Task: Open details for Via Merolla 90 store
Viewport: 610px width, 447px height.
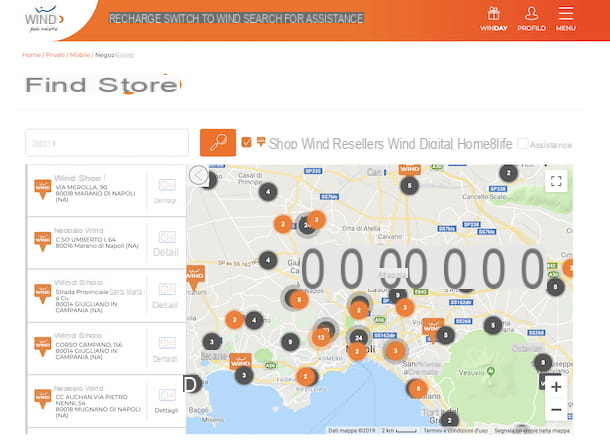Action: point(167,191)
